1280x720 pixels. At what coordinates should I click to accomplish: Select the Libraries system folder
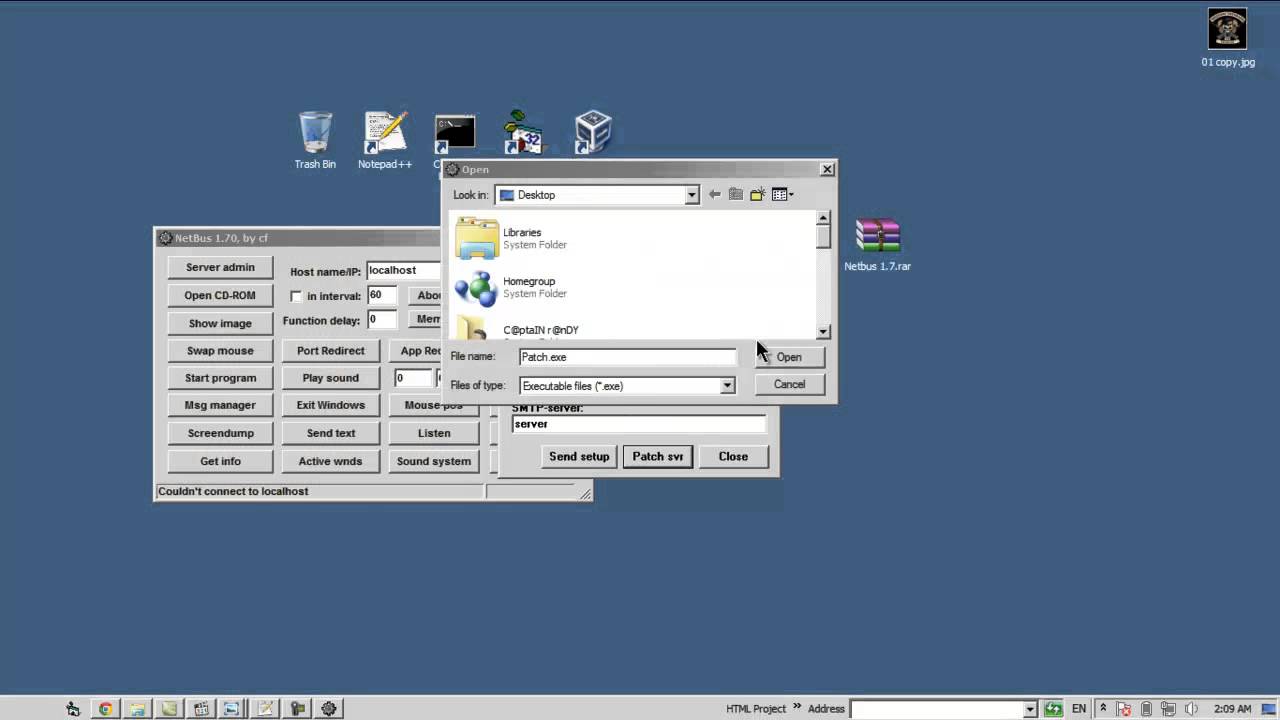[510, 238]
